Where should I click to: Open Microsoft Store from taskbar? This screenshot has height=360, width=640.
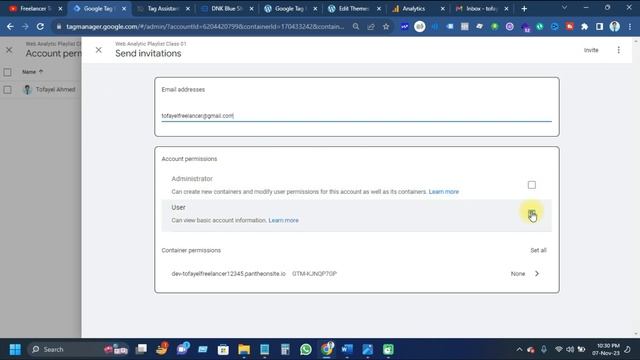click(223, 349)
